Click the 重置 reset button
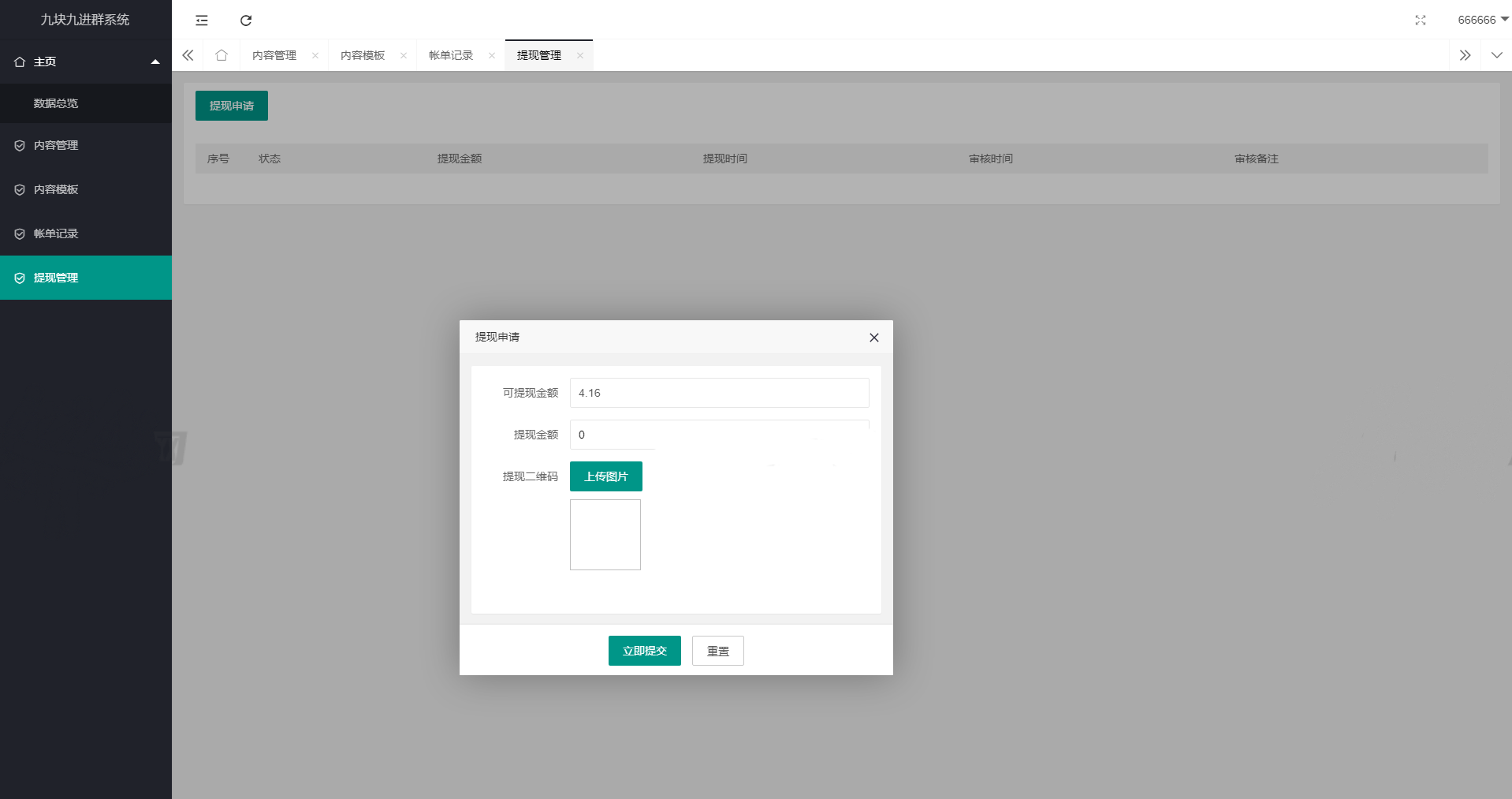Viewport: 1512px width, 799px height. tap(717, 651)
